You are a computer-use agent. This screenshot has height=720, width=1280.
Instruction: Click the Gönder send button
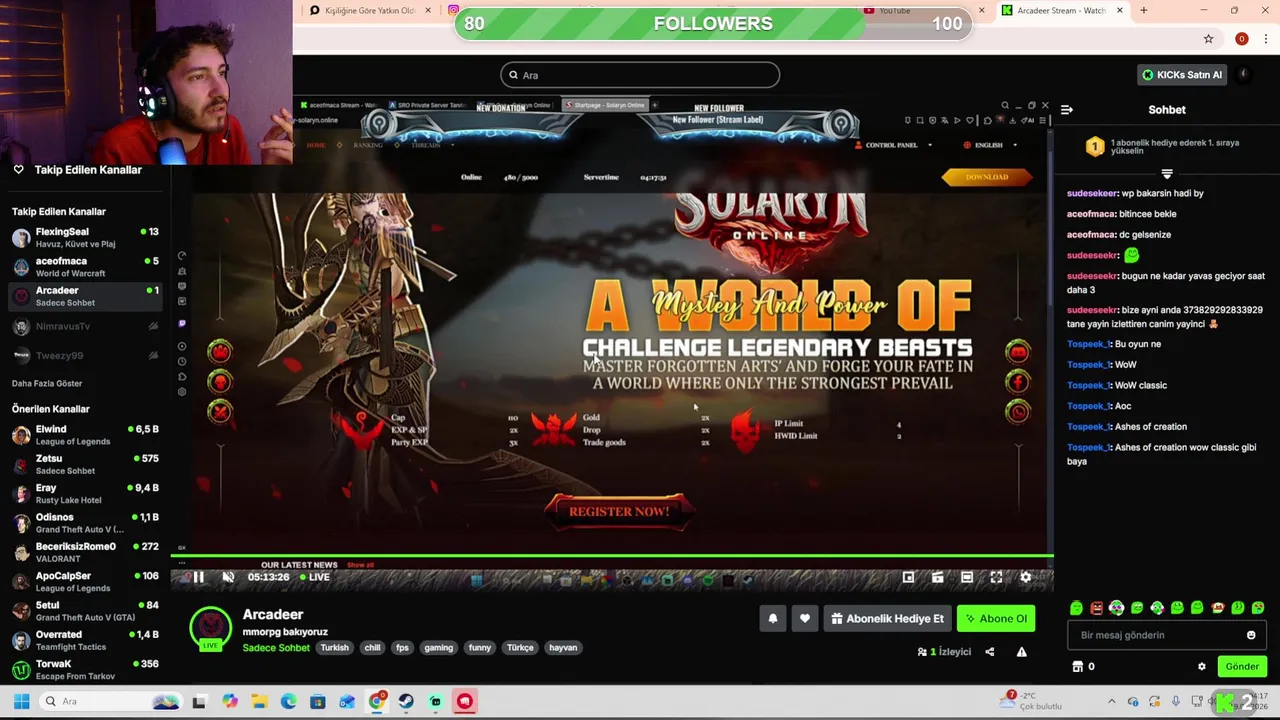click(1242, 666)
